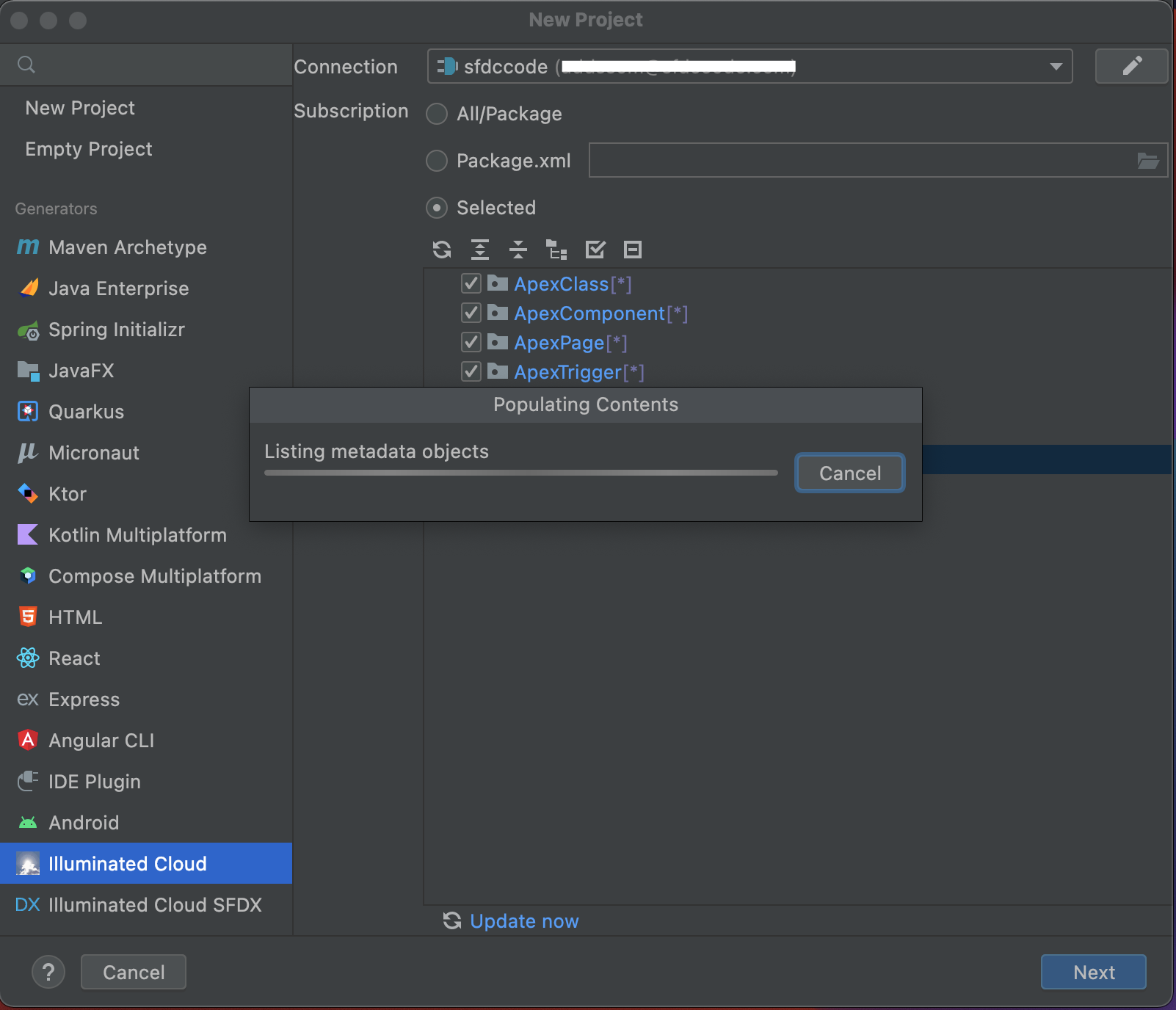Uncheck the ApexPage checkbox

[x=471, y=342]
